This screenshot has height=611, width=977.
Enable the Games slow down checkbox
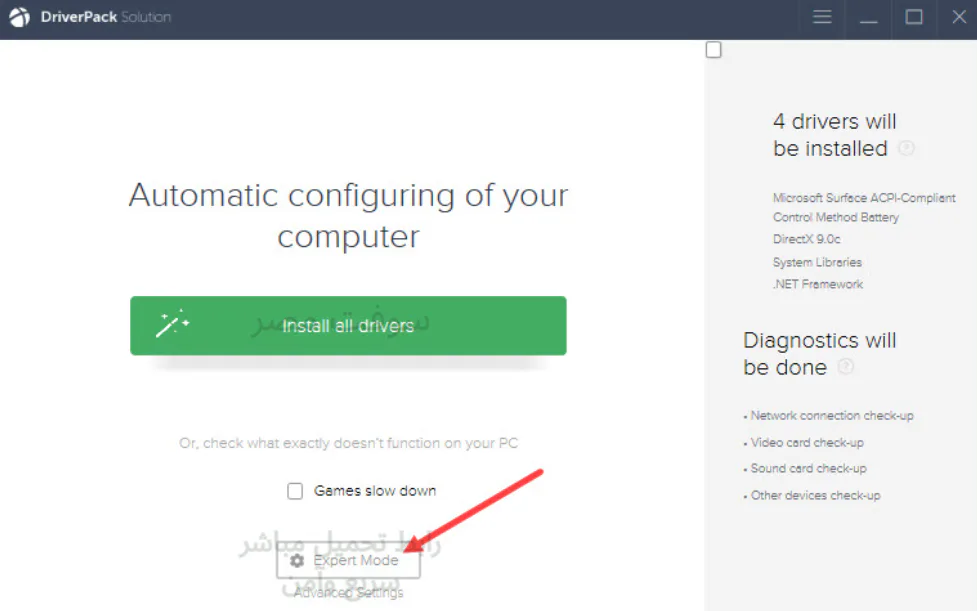coord(295,491)
